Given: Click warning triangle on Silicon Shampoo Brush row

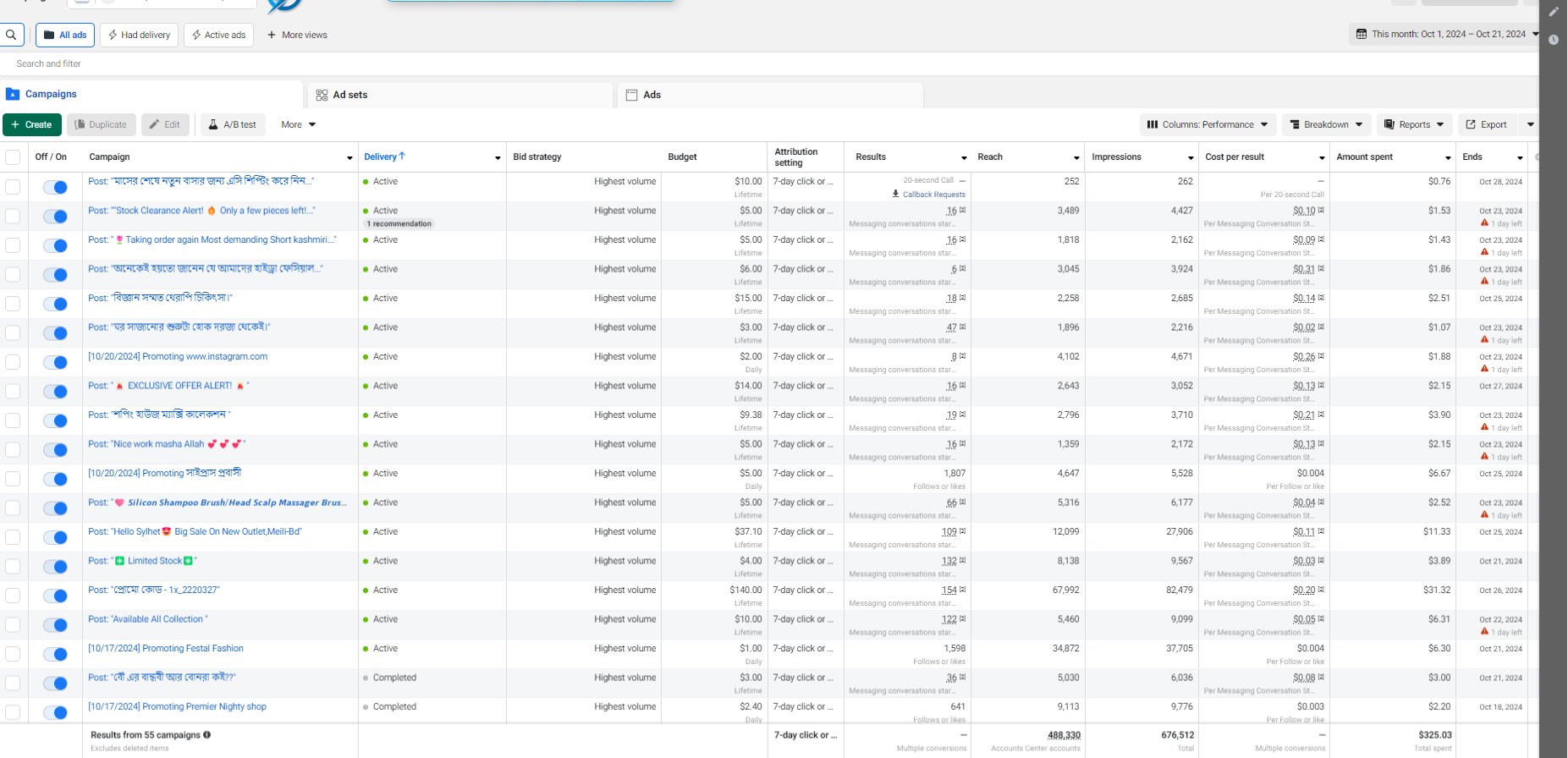Looking at the screenshot, I should pyautogui.click(x=1485, y=515).
